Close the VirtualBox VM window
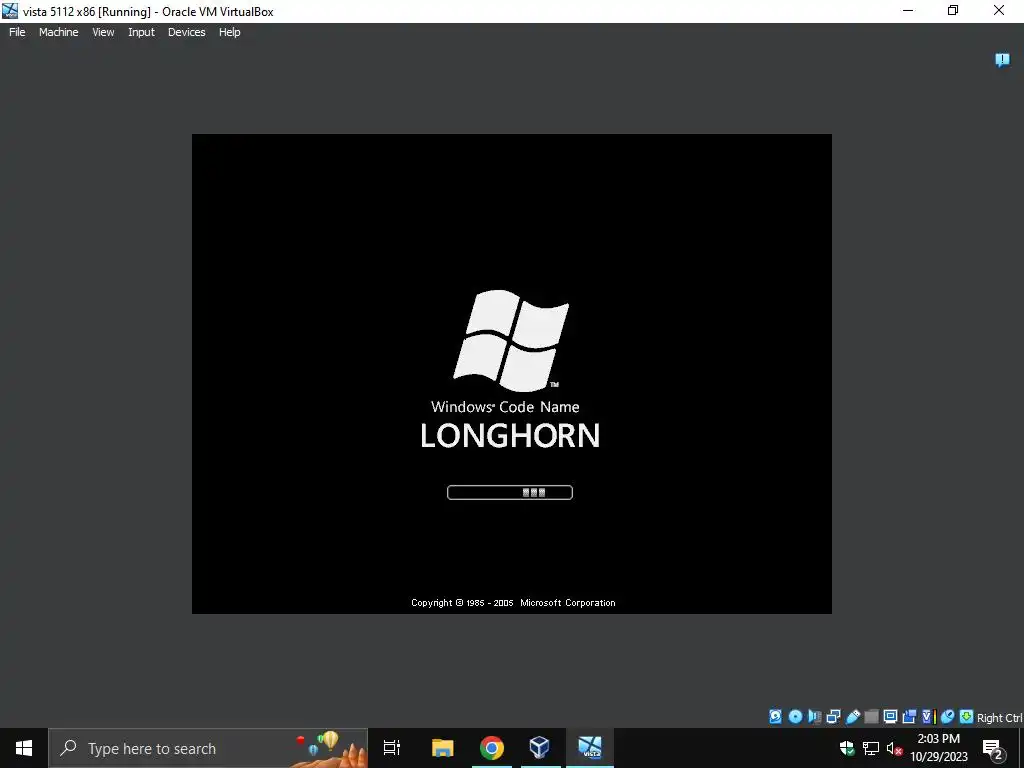This screenshot has height=768, width=1024. pos(999,10)
